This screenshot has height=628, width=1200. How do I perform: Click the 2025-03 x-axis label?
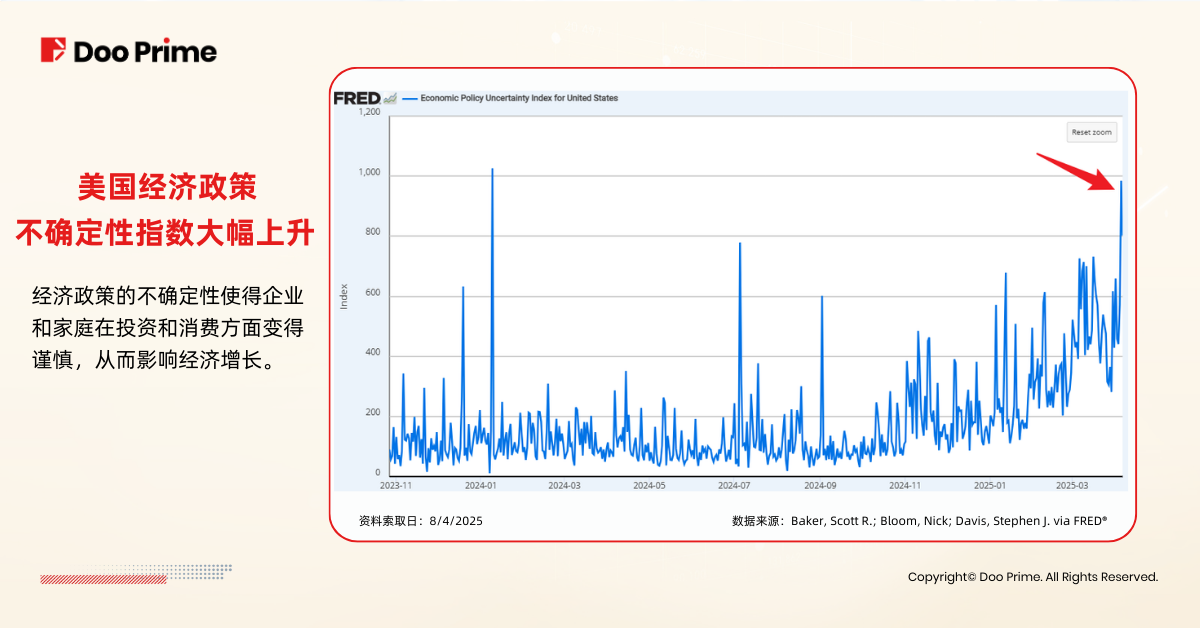(1073, 485)
